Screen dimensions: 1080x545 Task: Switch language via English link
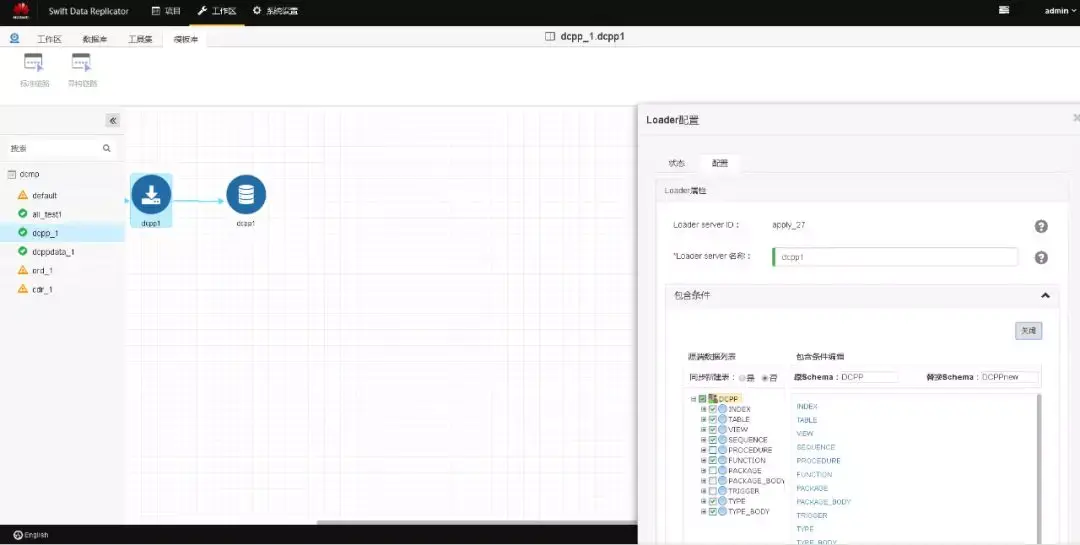click(x=37, y=535)
